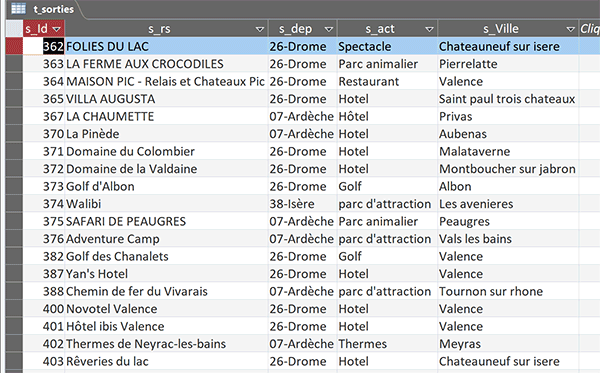The width and height of the screenshot is (600, 373).
Task: Click the cell VILLA AUGUSTA
Action: [x=166, y=99]
